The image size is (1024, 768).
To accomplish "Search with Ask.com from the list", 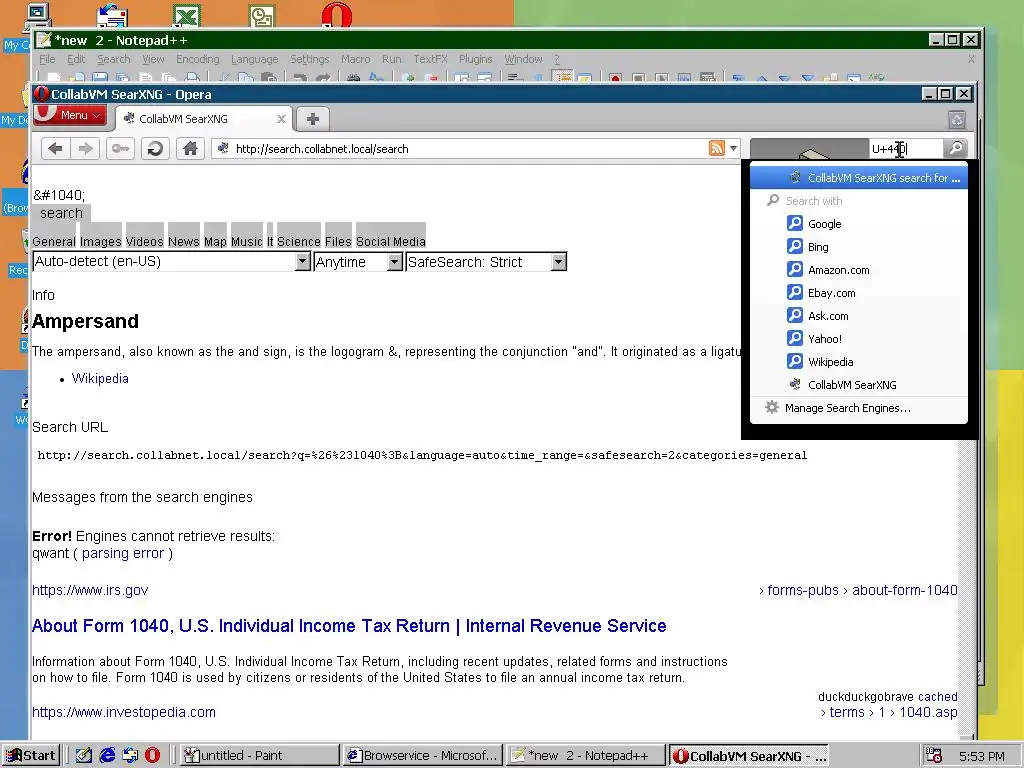I will [859, 315].
